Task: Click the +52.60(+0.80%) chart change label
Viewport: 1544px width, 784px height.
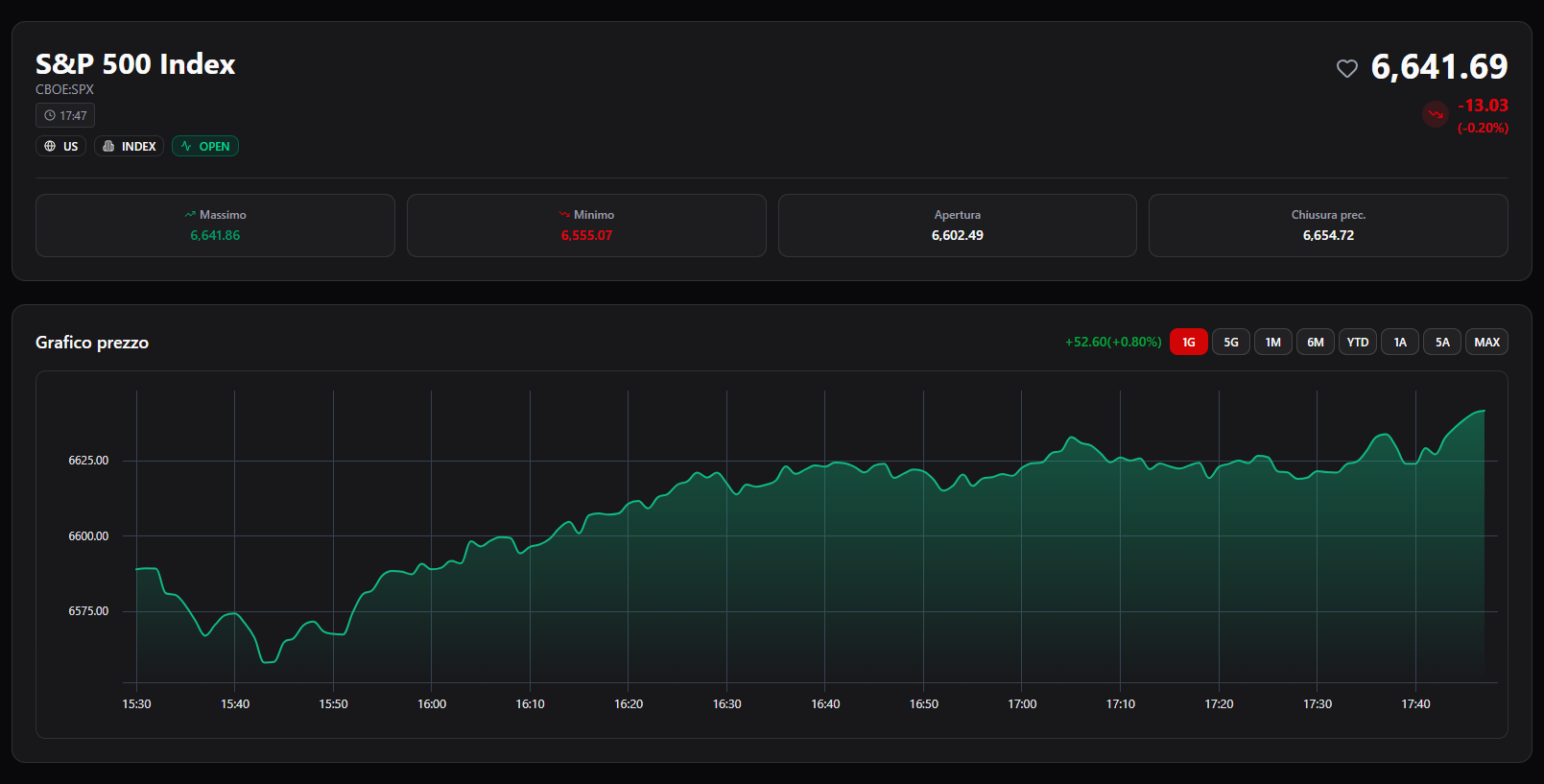Action: click(1113, 343)
